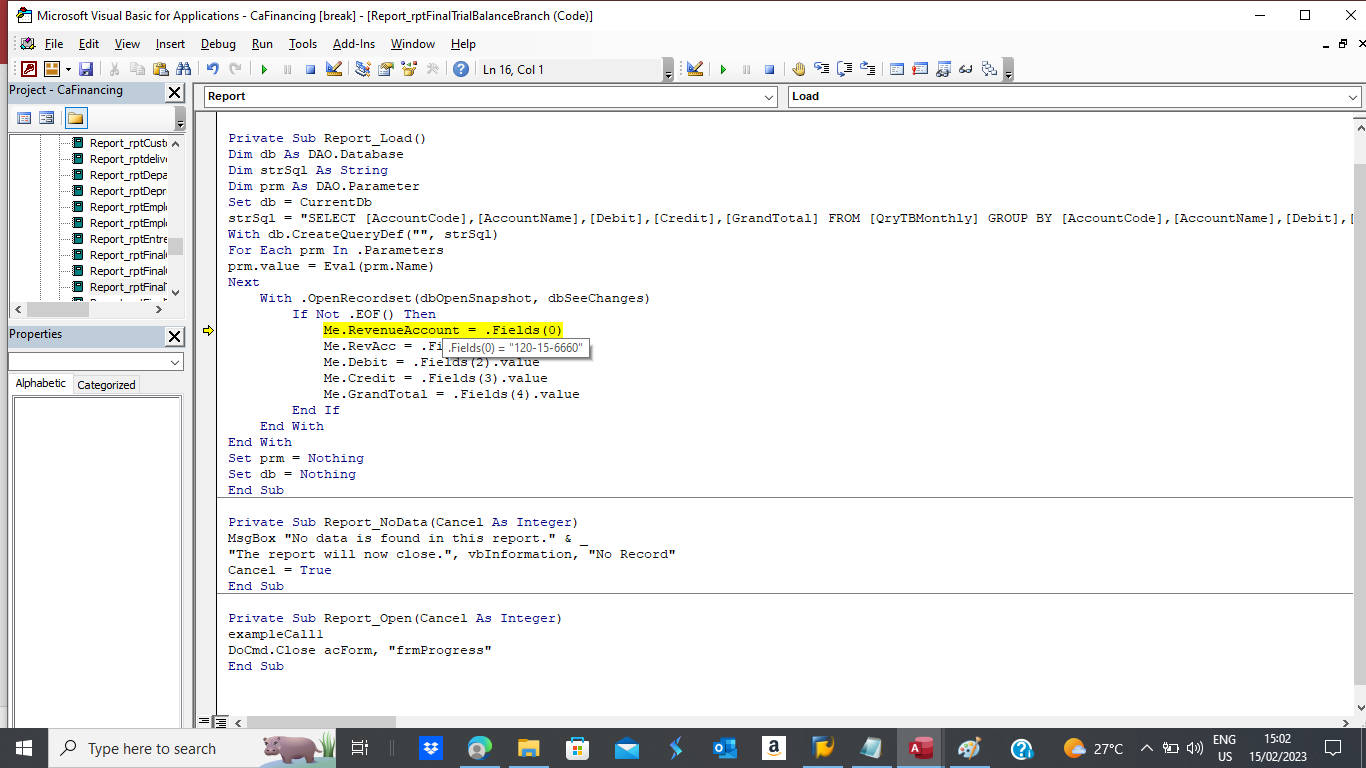Open the Locals Window icon
The image size is (1366, 768).
click(896, 69)
